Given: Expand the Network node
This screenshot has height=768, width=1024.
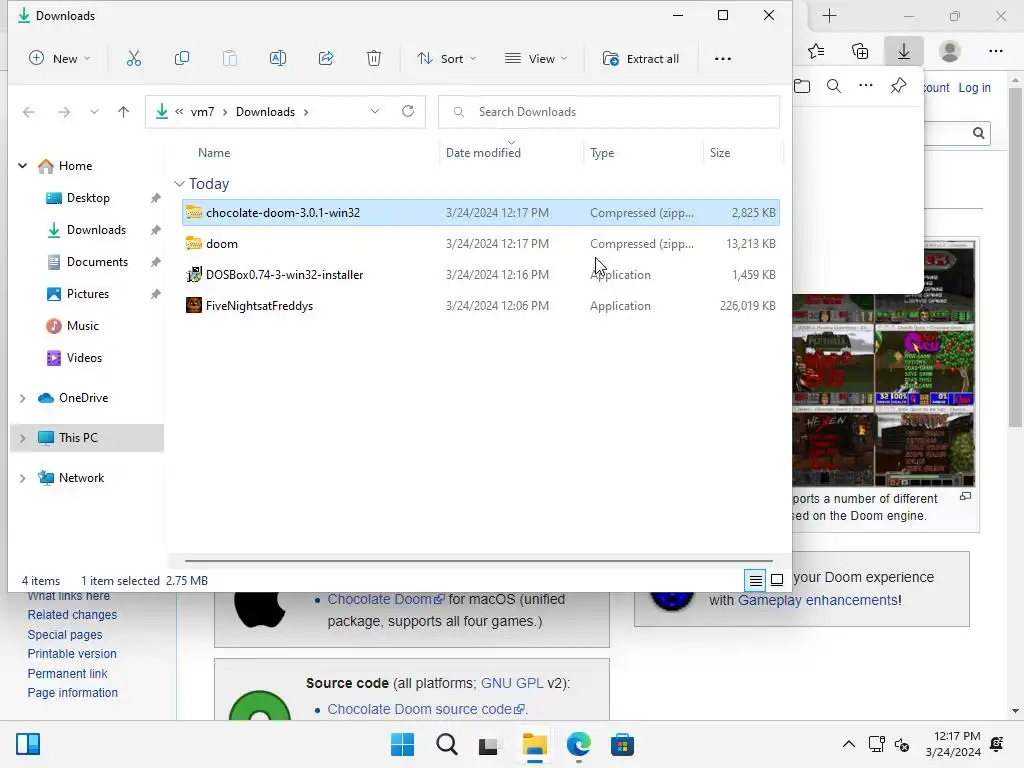Looking at the screenshot, I should pyautogui.click(x=22, y=478).
